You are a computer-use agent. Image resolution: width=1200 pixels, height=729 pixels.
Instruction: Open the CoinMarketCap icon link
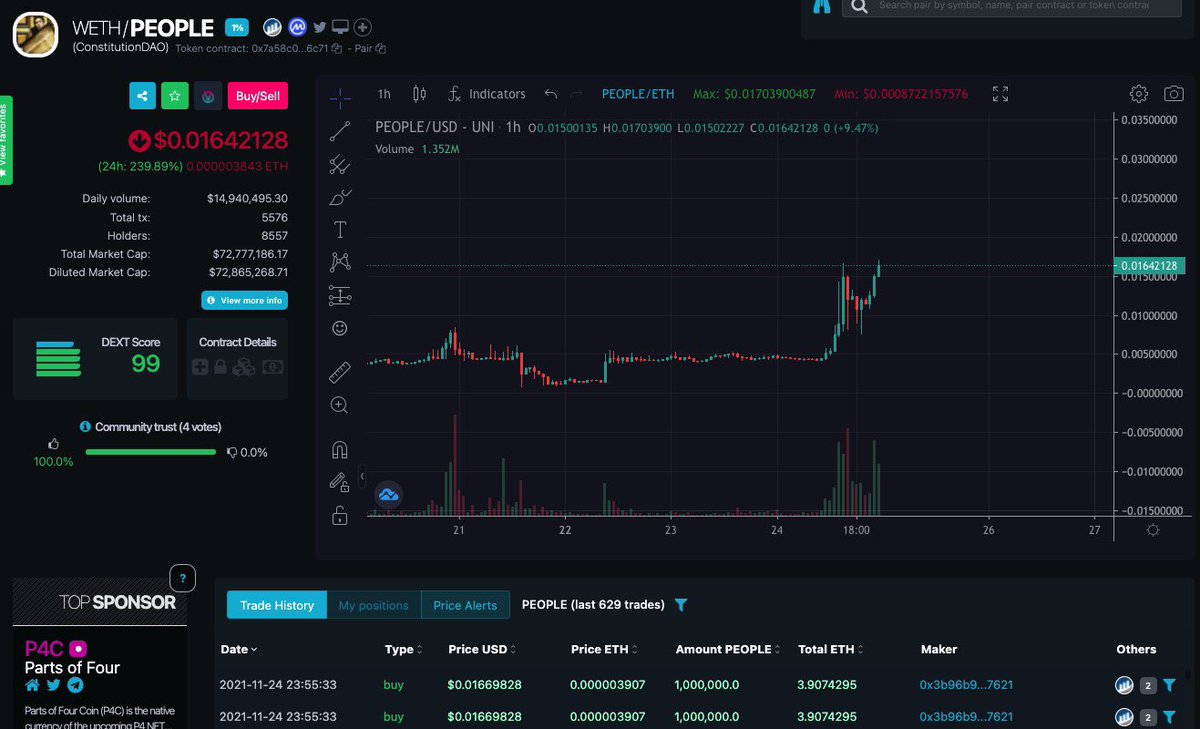[x=297, y=28]
